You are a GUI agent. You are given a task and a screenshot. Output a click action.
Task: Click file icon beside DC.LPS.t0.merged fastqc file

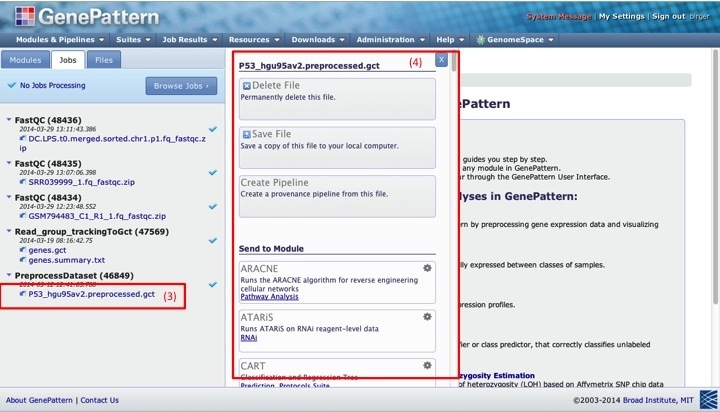pos(22,138)
